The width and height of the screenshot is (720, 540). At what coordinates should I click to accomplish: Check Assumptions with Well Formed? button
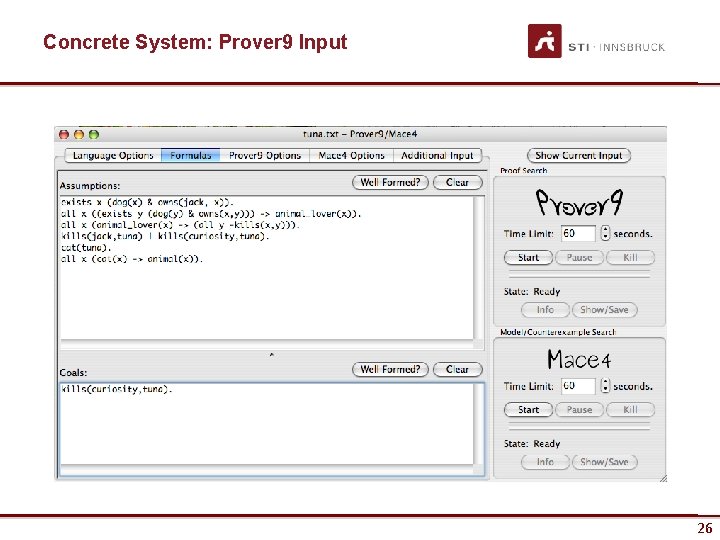pos(390,182)
